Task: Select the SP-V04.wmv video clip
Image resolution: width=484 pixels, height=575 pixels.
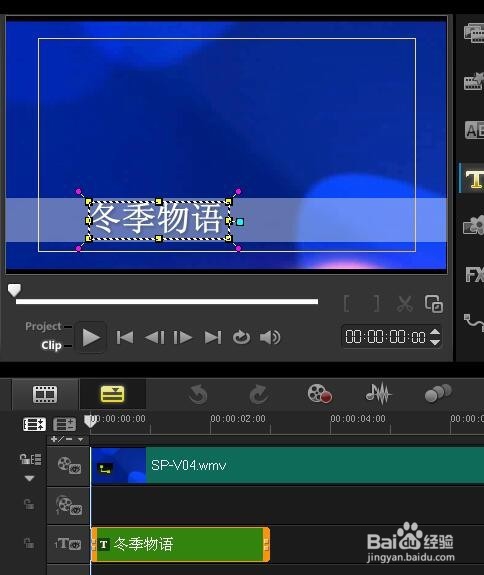Action: point(287,466)
